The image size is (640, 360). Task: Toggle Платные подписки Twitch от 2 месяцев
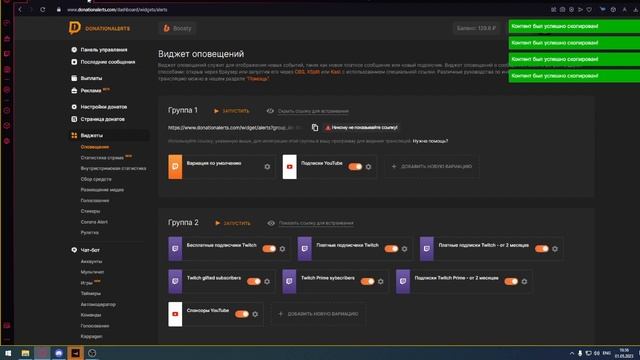coord(542,249)
